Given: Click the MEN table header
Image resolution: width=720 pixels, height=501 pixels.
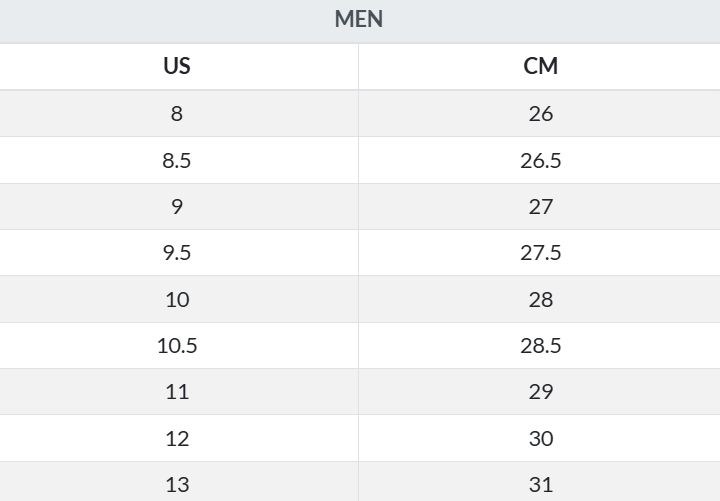Looking at the screenshot, I should coord(359,19).
